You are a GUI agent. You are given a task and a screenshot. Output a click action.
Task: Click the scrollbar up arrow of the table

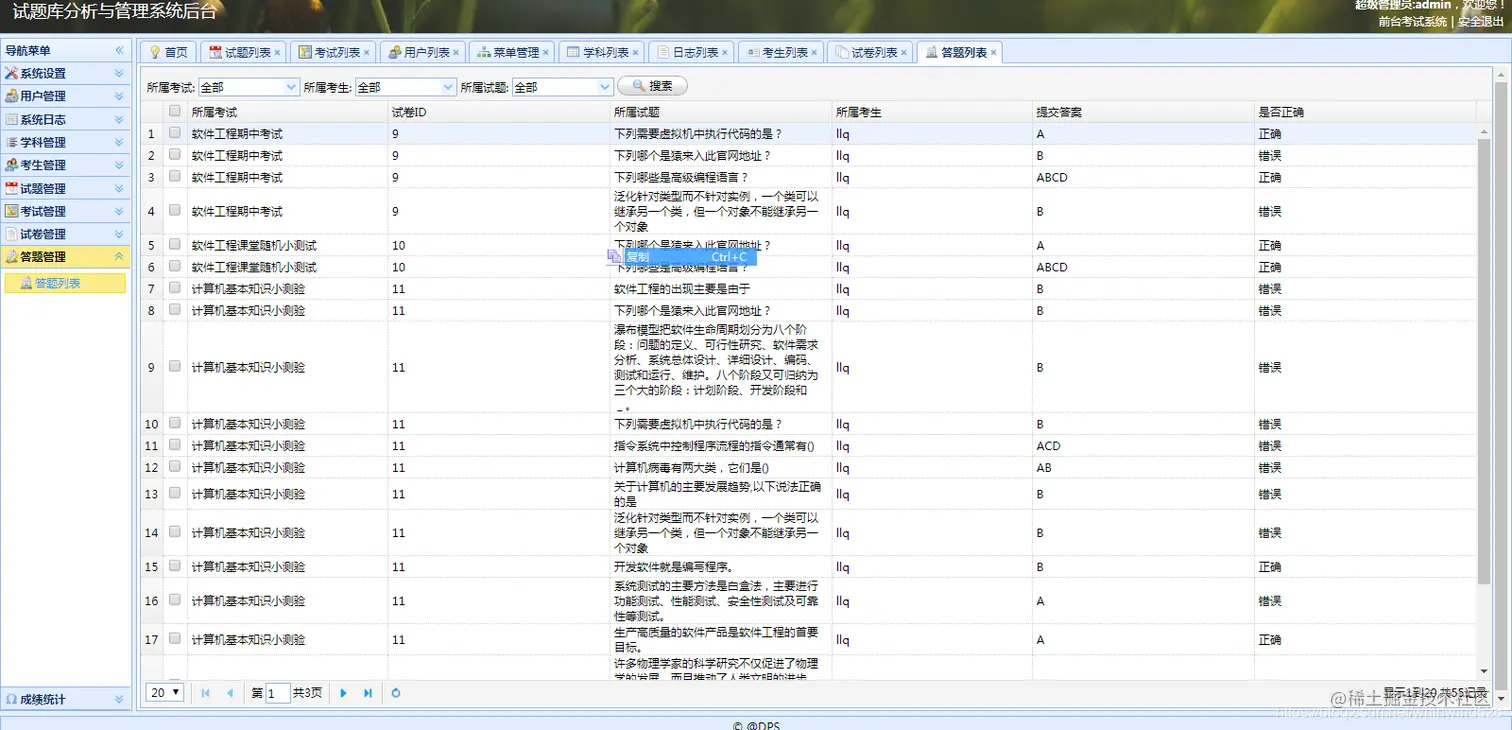click(x=1484, y=131)
